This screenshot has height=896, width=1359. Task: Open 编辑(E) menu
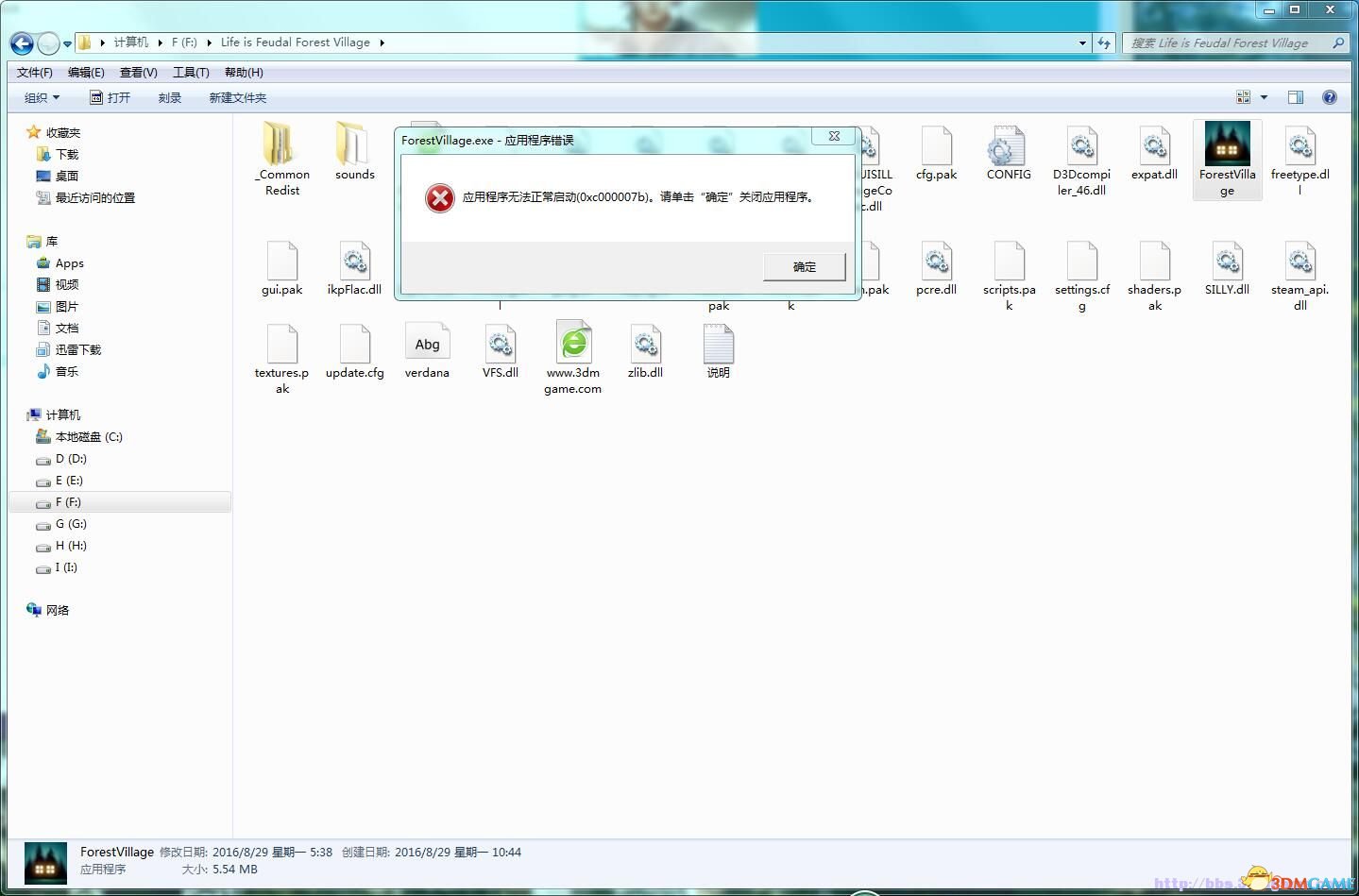(x=86, y=73)
